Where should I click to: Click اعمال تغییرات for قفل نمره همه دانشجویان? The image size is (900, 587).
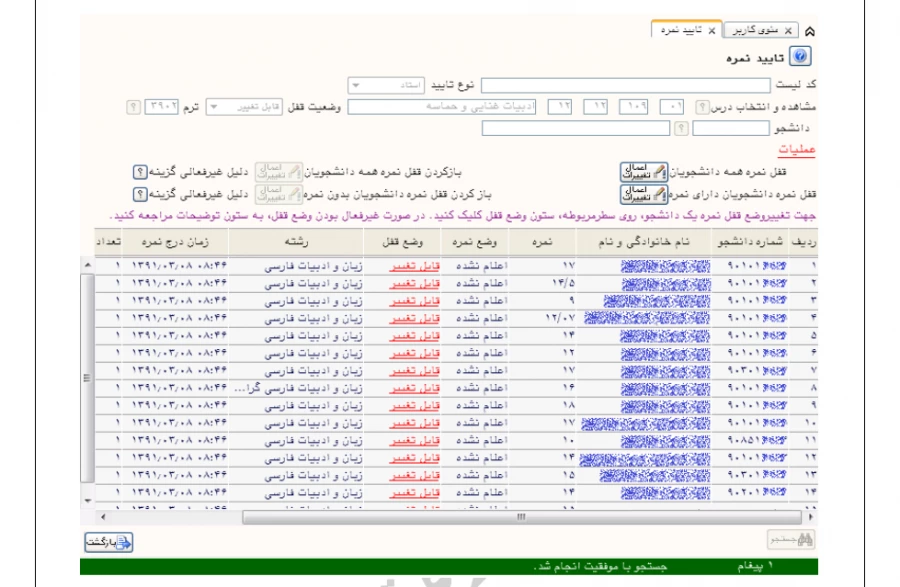tap(642, 172)
